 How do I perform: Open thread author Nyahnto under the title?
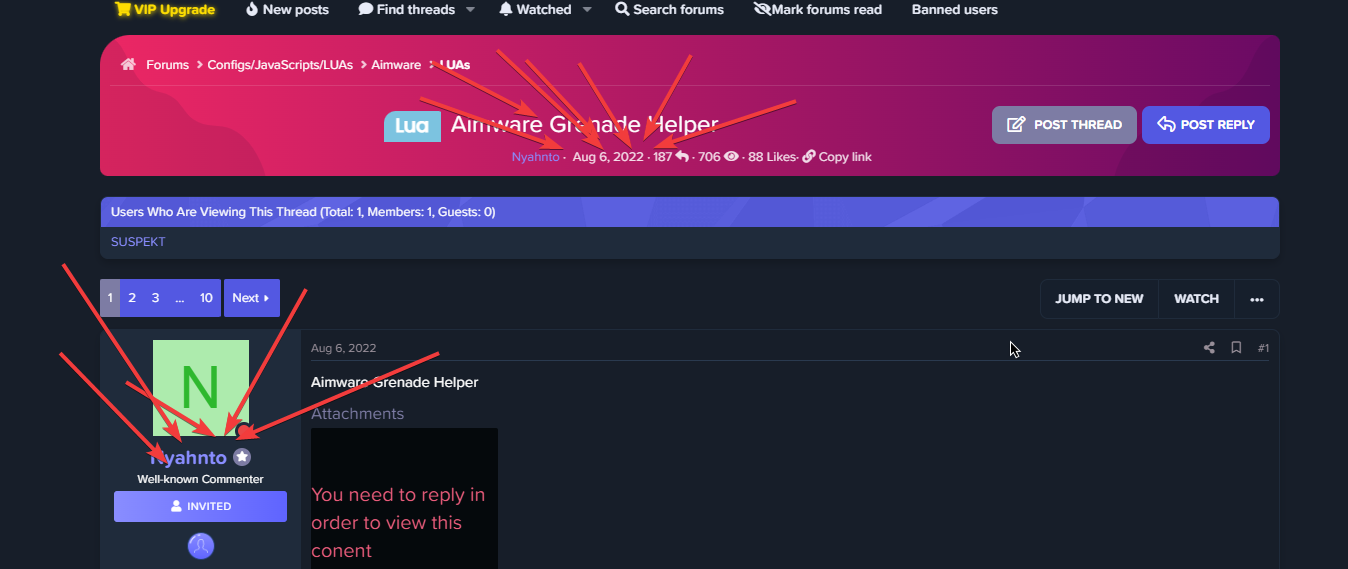[x=535, y=157]
